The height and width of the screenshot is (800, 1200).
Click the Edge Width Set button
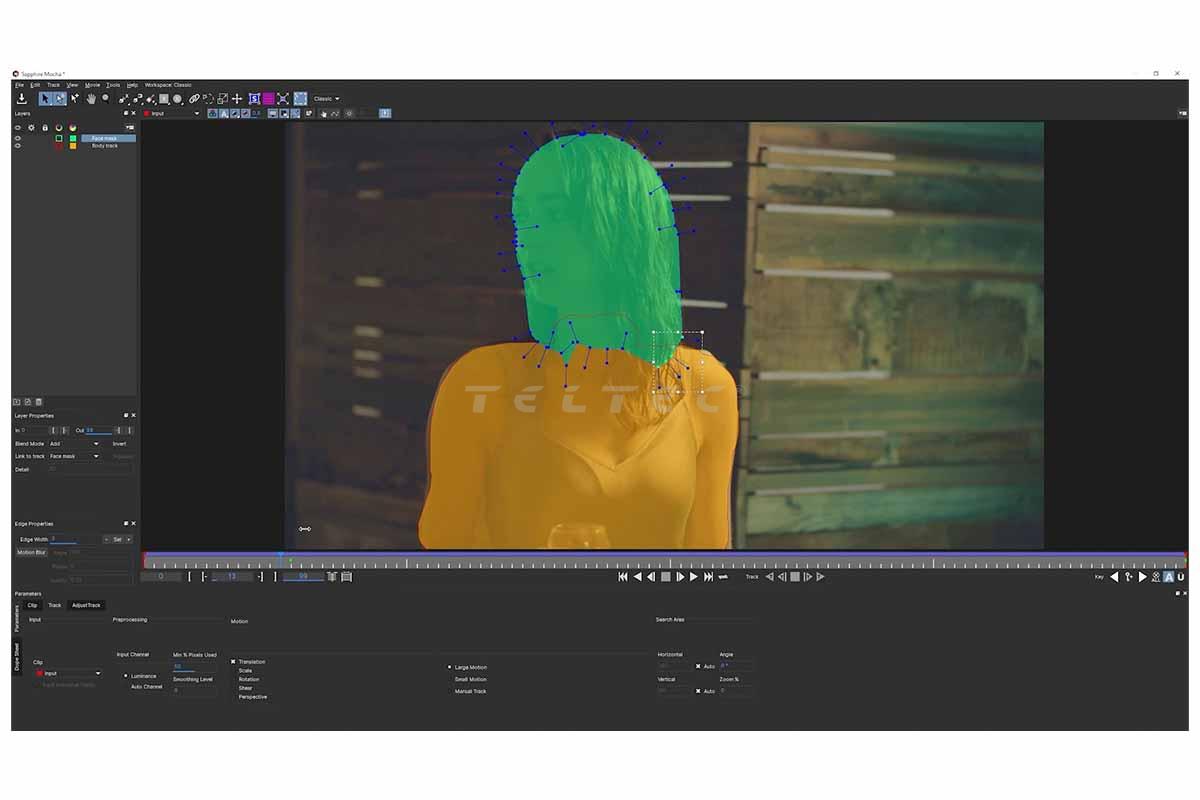click(117, 539)
